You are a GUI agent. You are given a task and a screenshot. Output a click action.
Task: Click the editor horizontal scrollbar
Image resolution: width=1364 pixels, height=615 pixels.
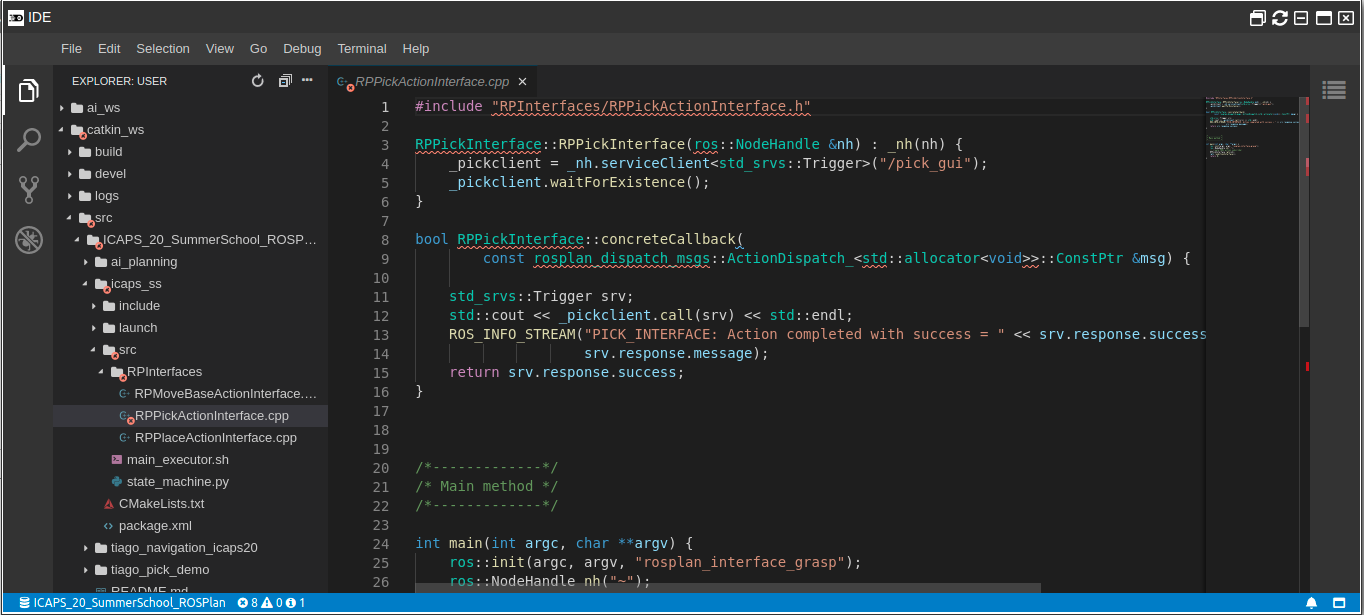(728, 588)
